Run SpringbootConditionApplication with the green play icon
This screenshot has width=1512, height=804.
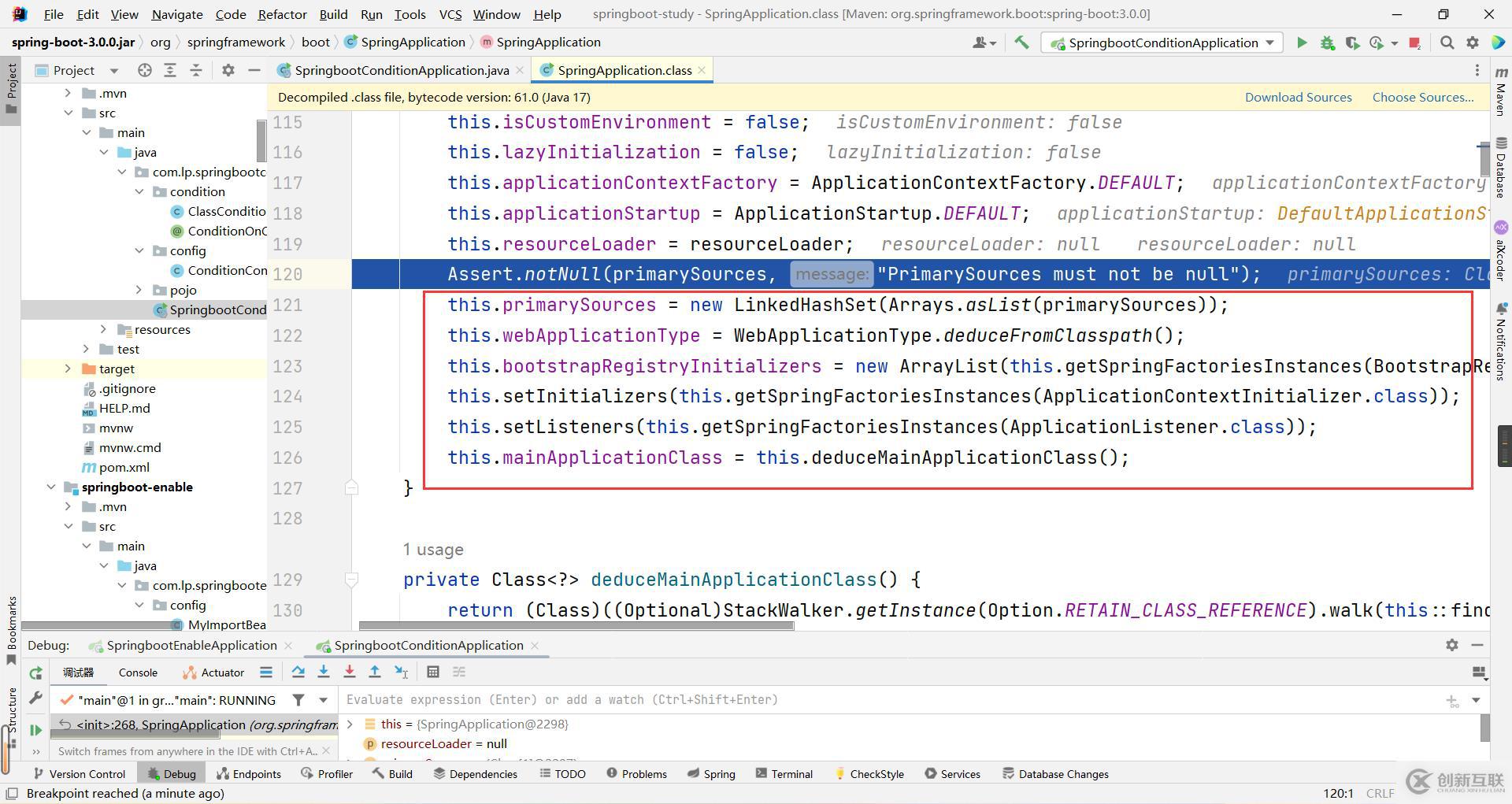click(x=1302, y=43)
